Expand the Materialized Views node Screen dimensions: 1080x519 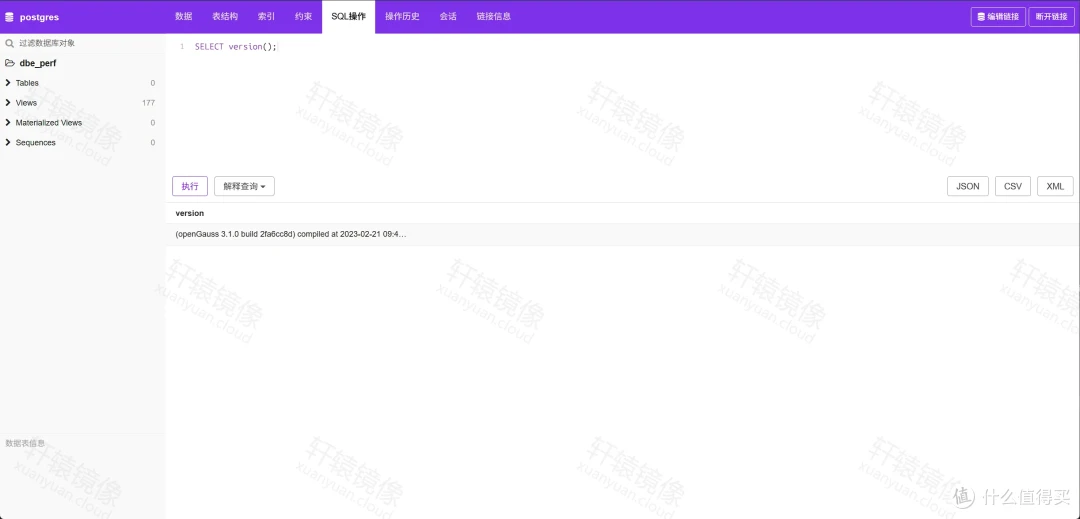tap(8, 123)
